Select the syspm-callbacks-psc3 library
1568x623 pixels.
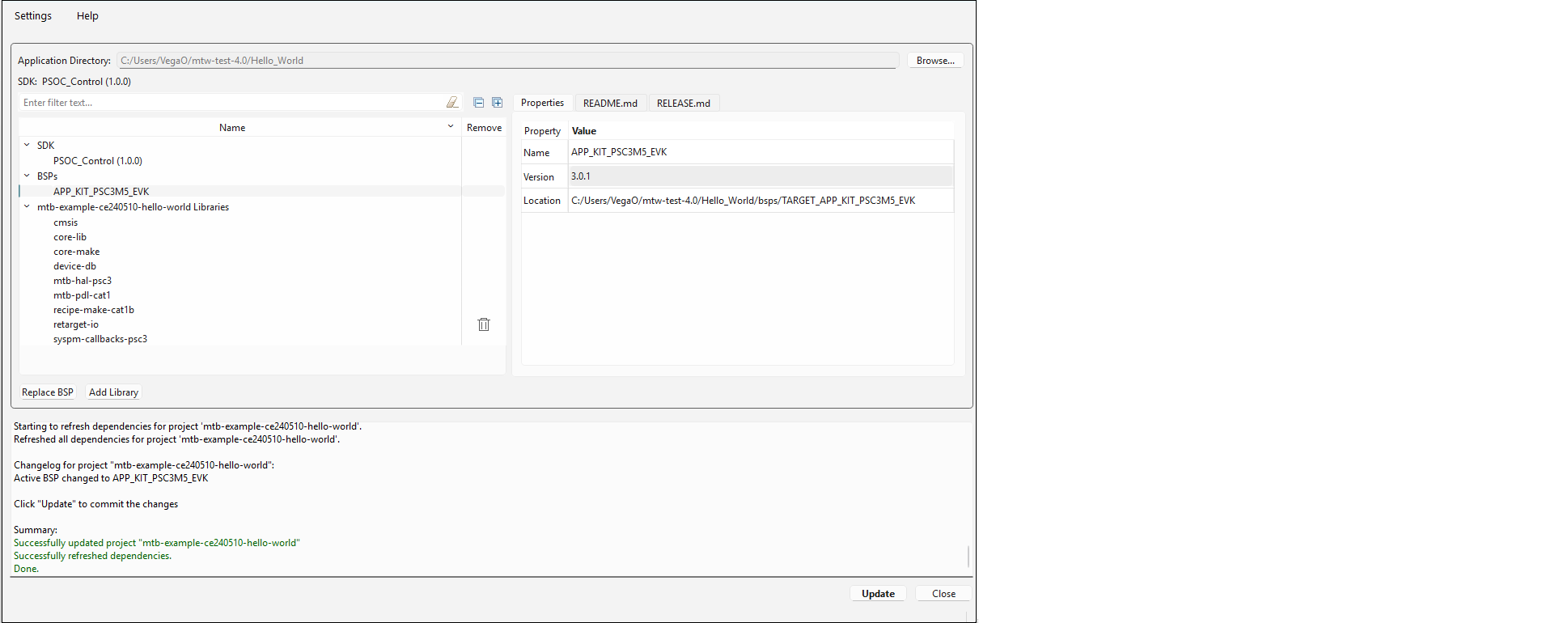pyautogui.click(x=100, y=339)
